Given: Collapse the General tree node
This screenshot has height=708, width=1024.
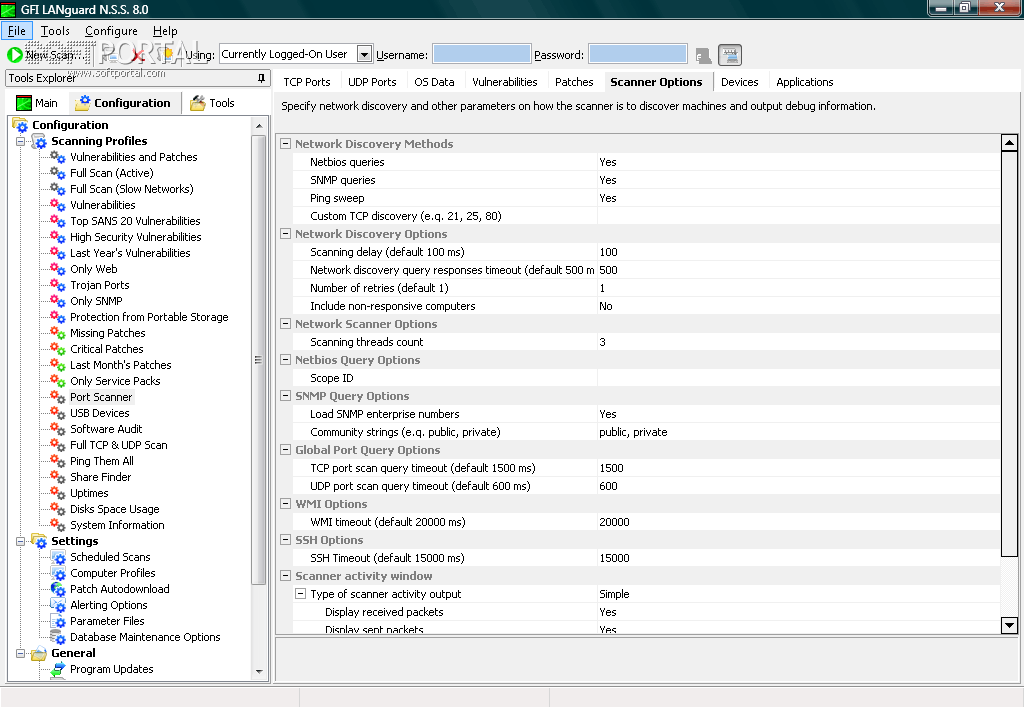Looking at the screenshot, I should tap(20, 653).
